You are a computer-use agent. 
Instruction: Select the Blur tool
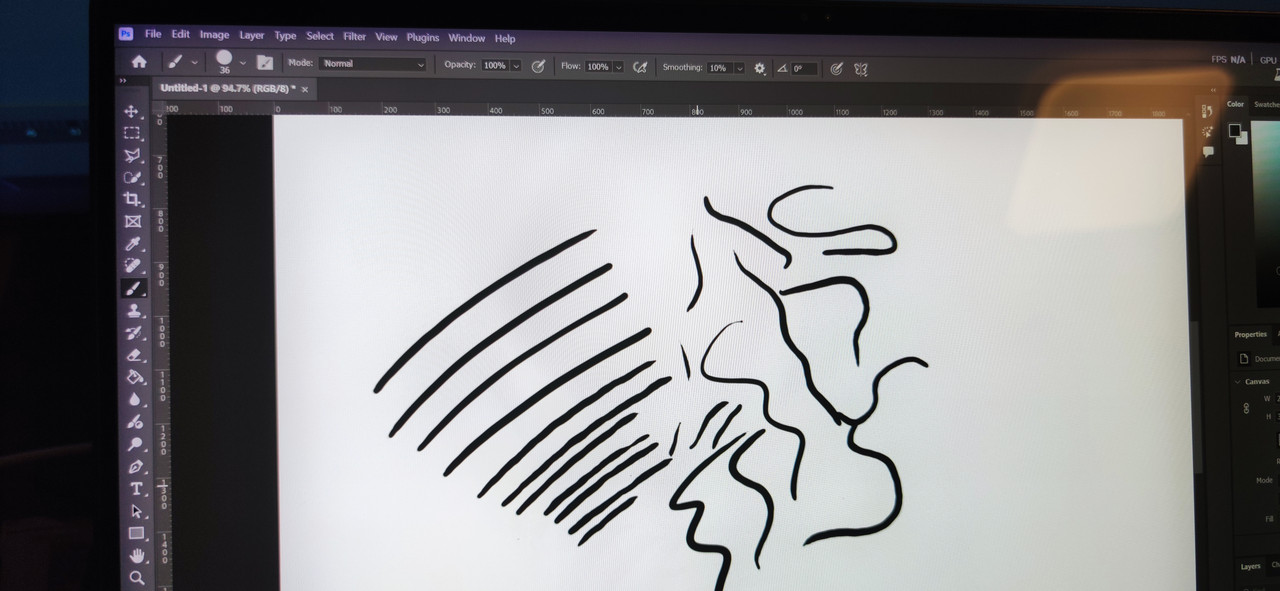(135, 399)
